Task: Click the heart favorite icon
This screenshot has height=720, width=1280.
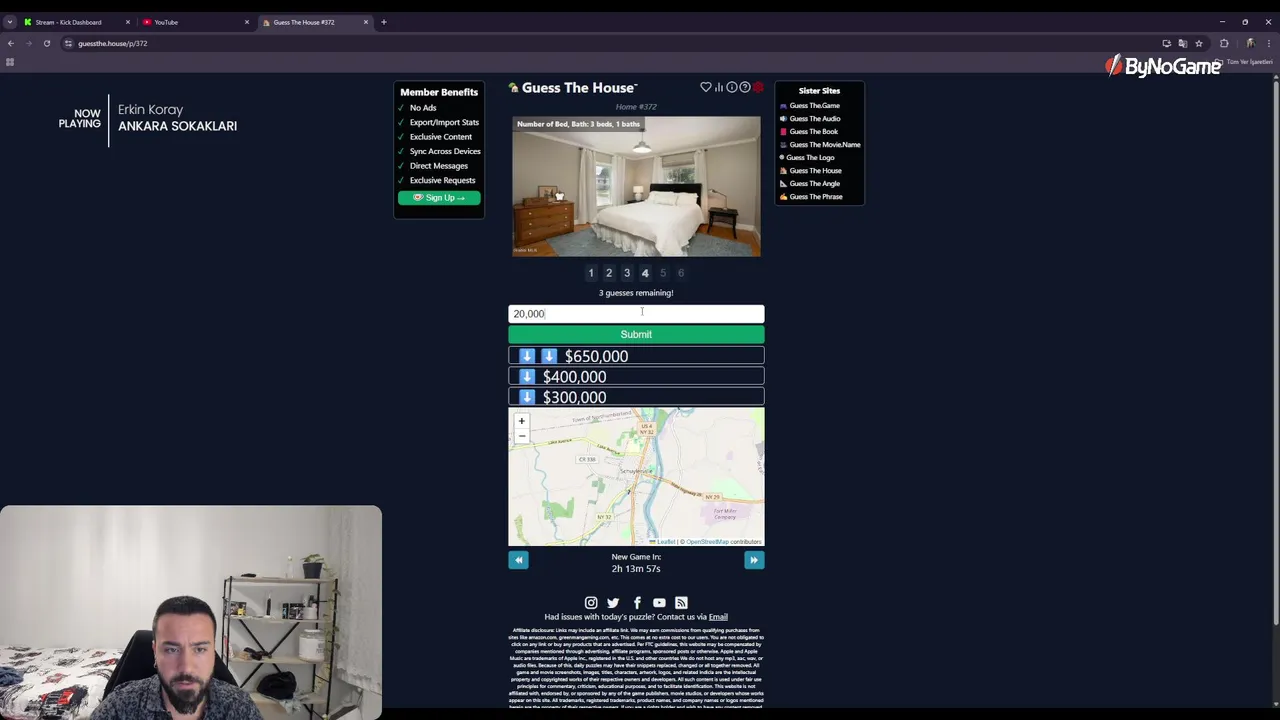Action: click(x=706, y=87)
